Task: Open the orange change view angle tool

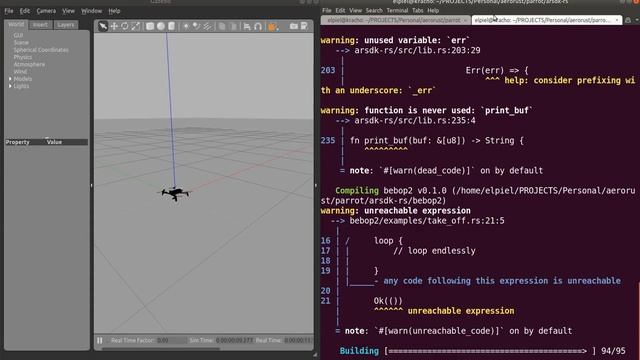Action: [272, 26]
